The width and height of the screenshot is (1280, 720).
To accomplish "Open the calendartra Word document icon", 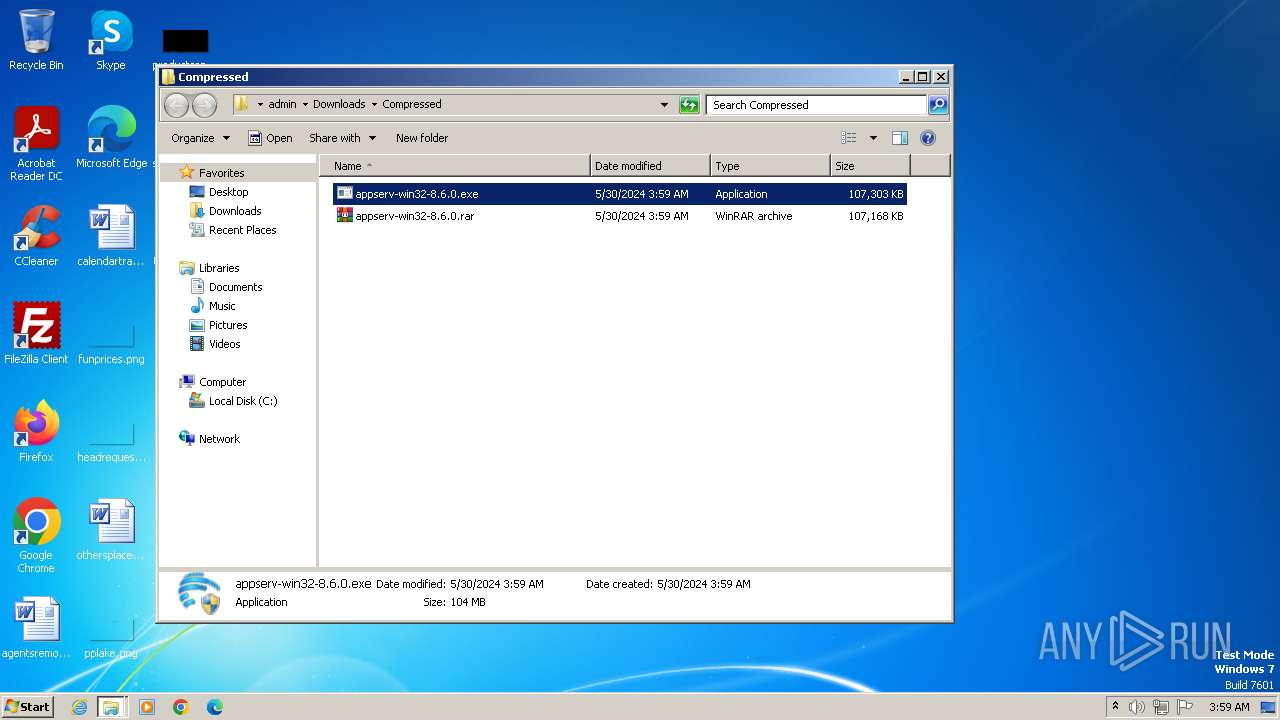I will point(111,236).
